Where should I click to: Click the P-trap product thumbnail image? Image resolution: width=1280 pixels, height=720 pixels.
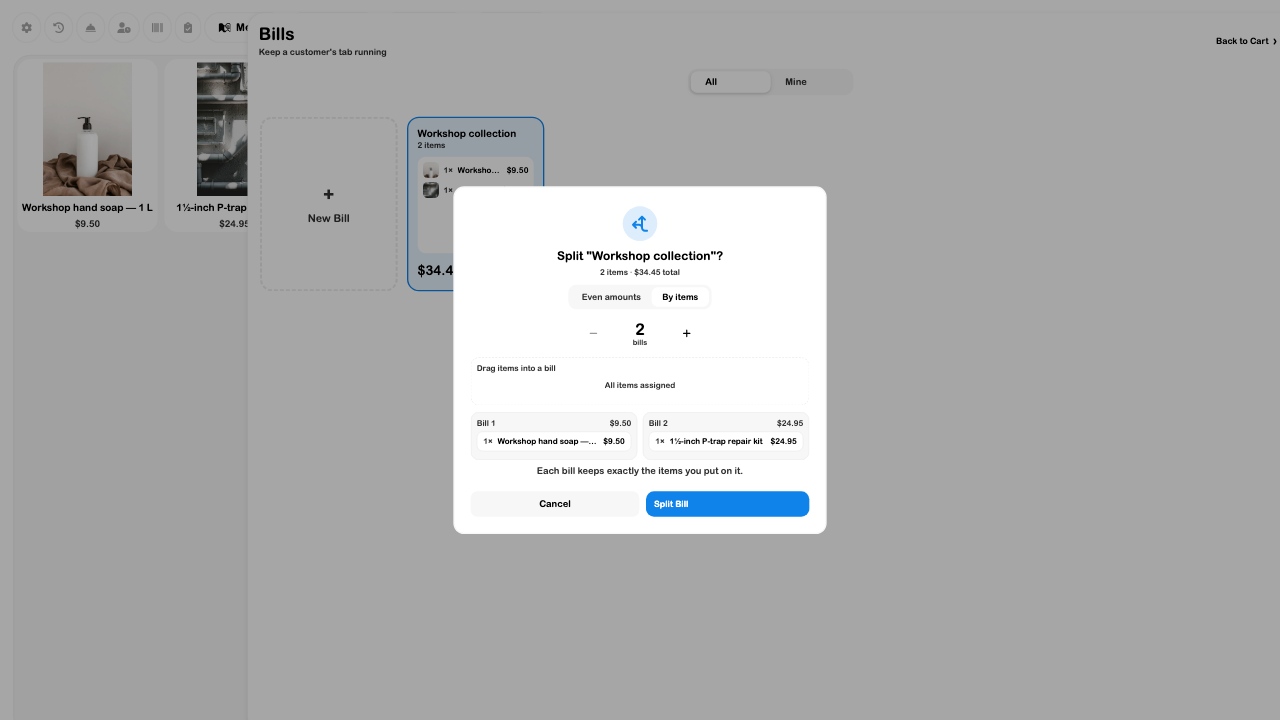[222, 129]
